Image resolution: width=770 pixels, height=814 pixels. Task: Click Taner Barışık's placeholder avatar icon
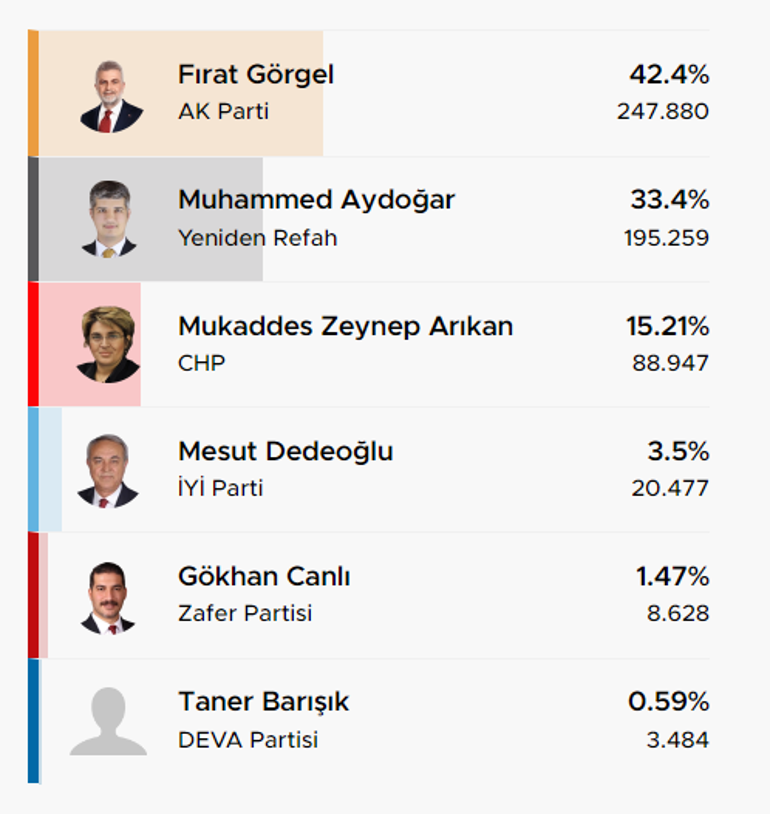109,721
